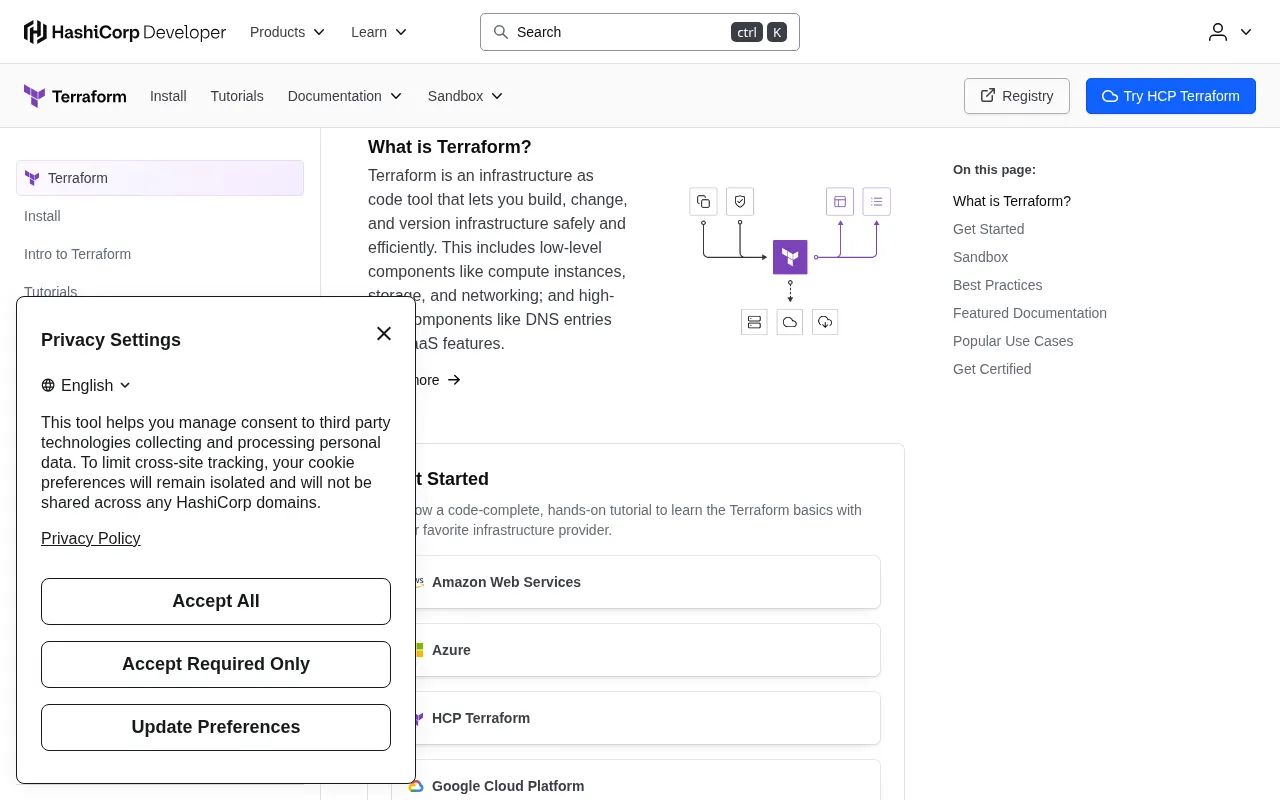Open Tutorials in the top navigation
This screenshot has height=800, width=1280.
click(237, 96)
